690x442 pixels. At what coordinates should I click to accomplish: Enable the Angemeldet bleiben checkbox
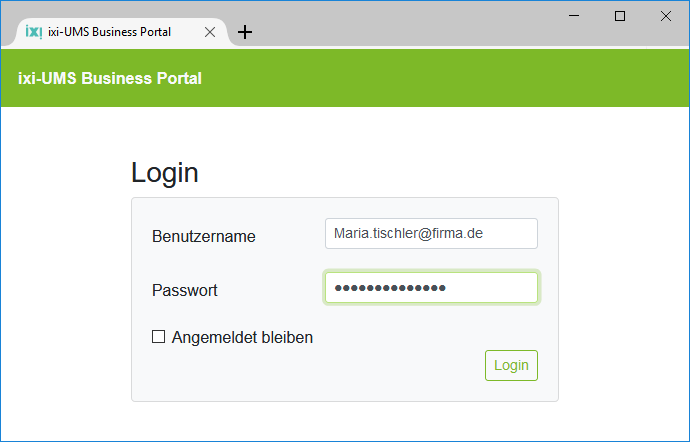(x=158, y=337)
